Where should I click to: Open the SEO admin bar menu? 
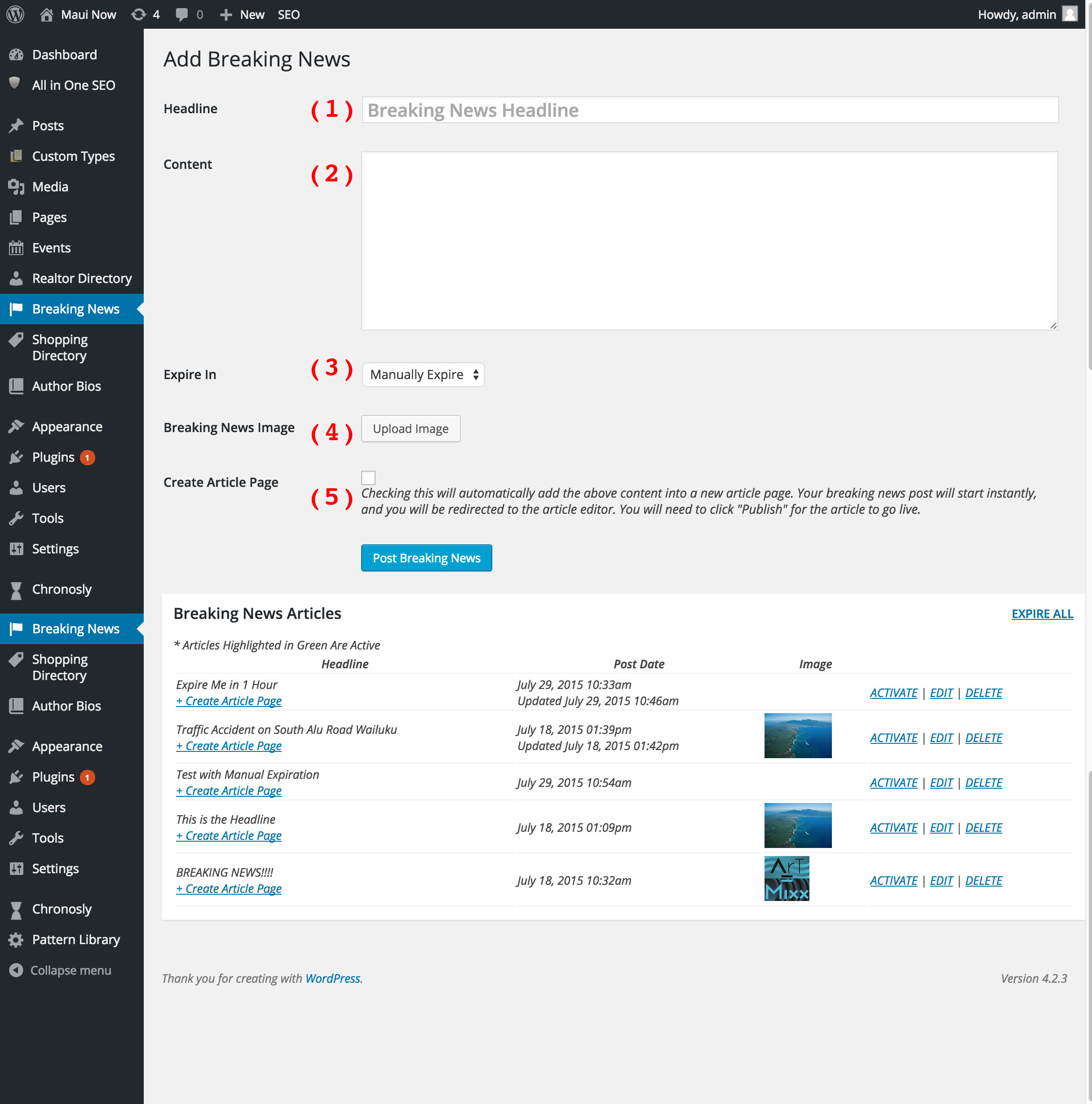click(x=288, y=14)
